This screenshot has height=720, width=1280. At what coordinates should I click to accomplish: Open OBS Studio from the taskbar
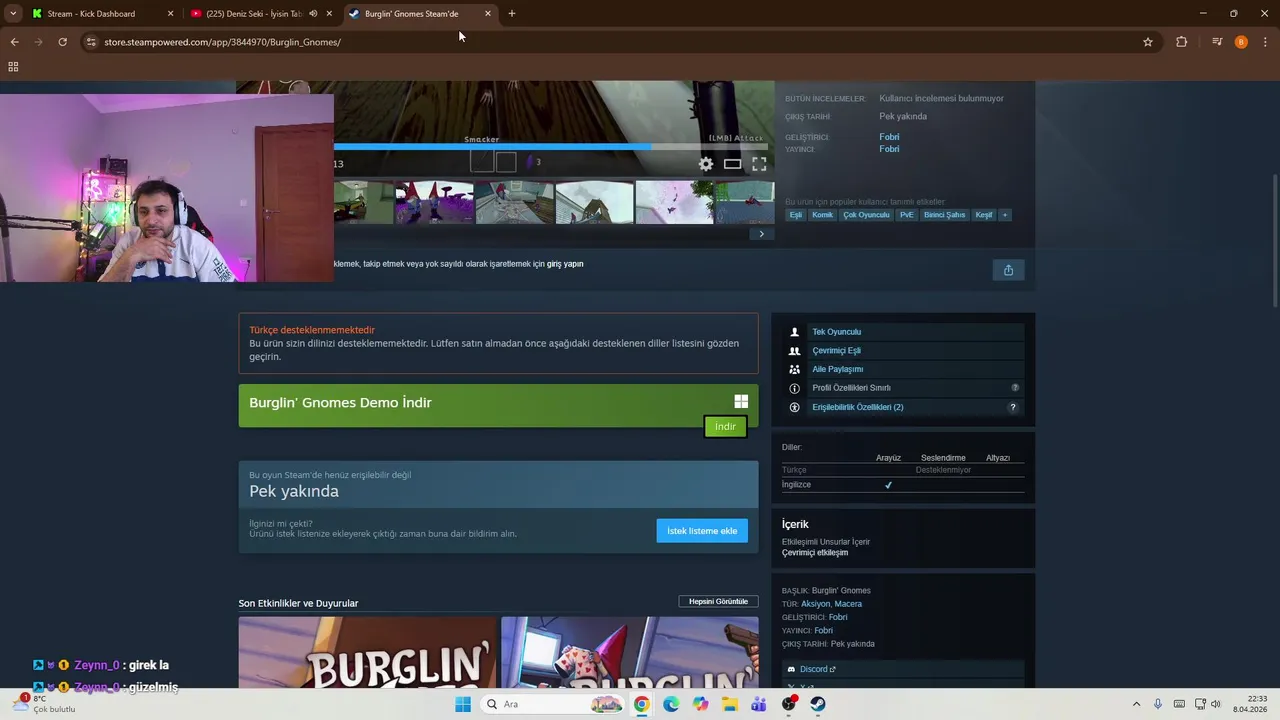click(789, 704)
